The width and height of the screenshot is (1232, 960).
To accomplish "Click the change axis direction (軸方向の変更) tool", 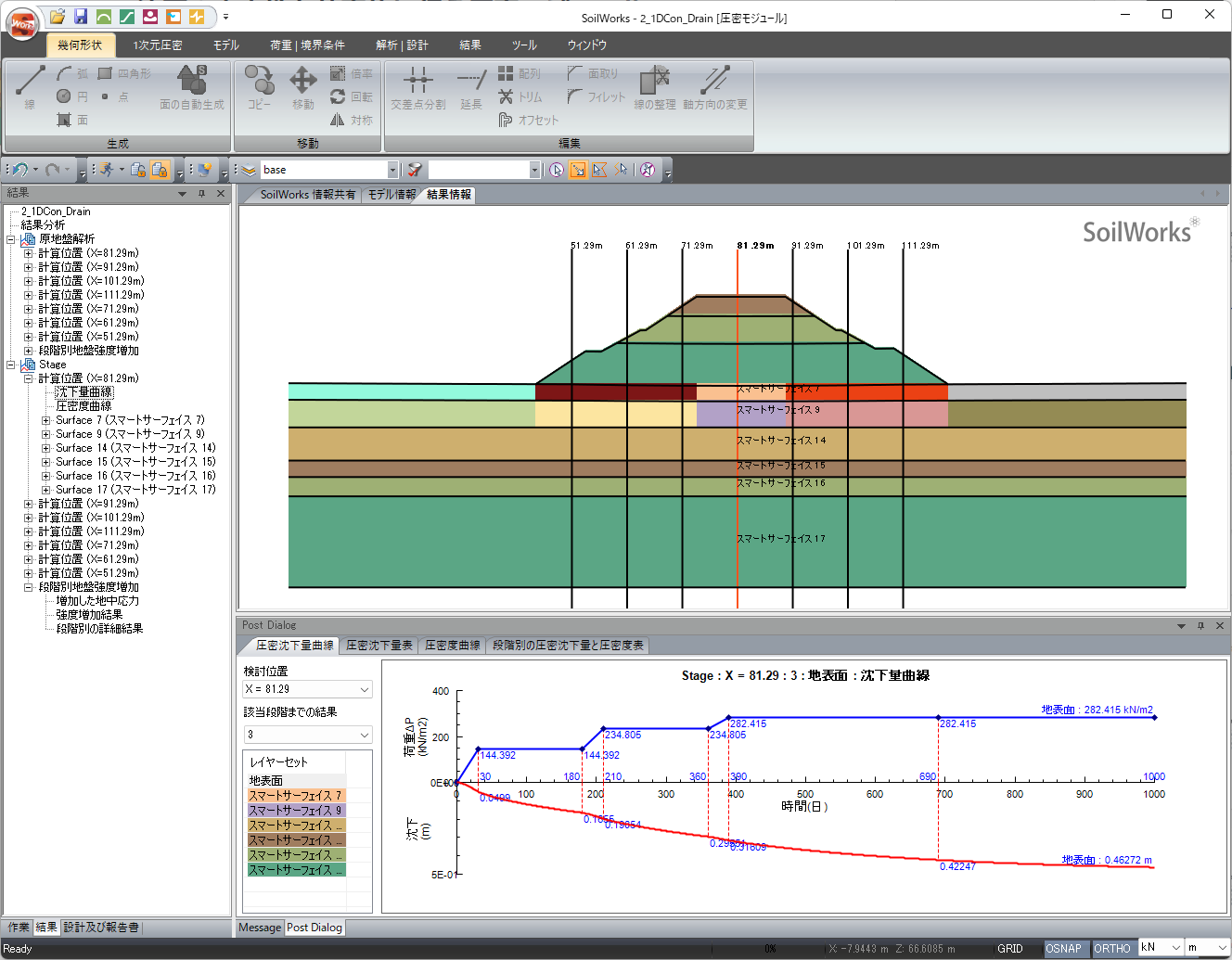I will [x=715, y=87].
